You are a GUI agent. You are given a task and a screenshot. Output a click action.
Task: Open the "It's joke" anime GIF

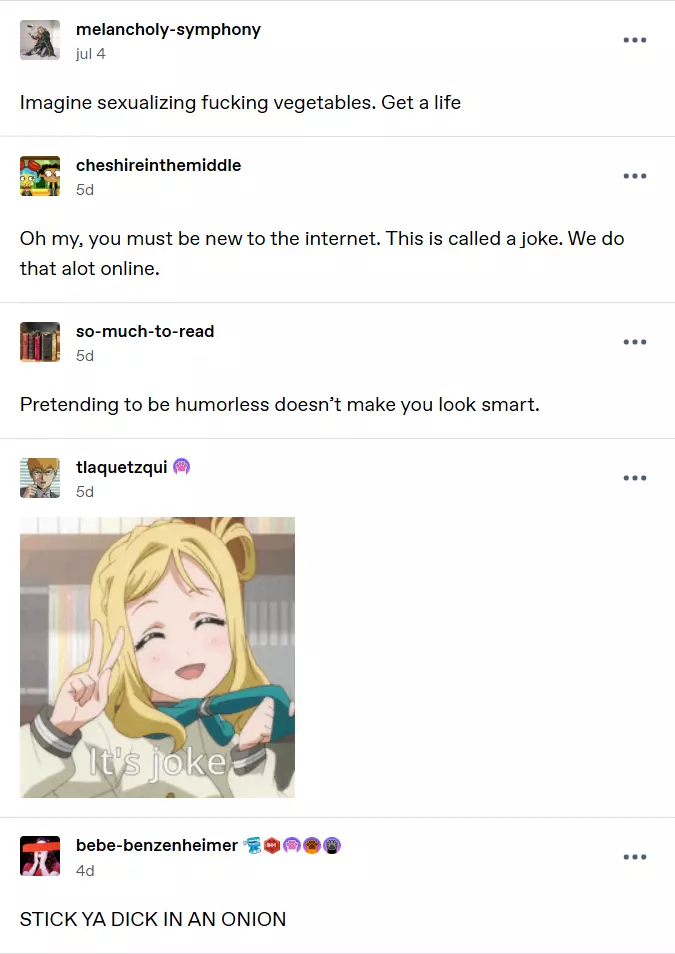coord(157,657)
